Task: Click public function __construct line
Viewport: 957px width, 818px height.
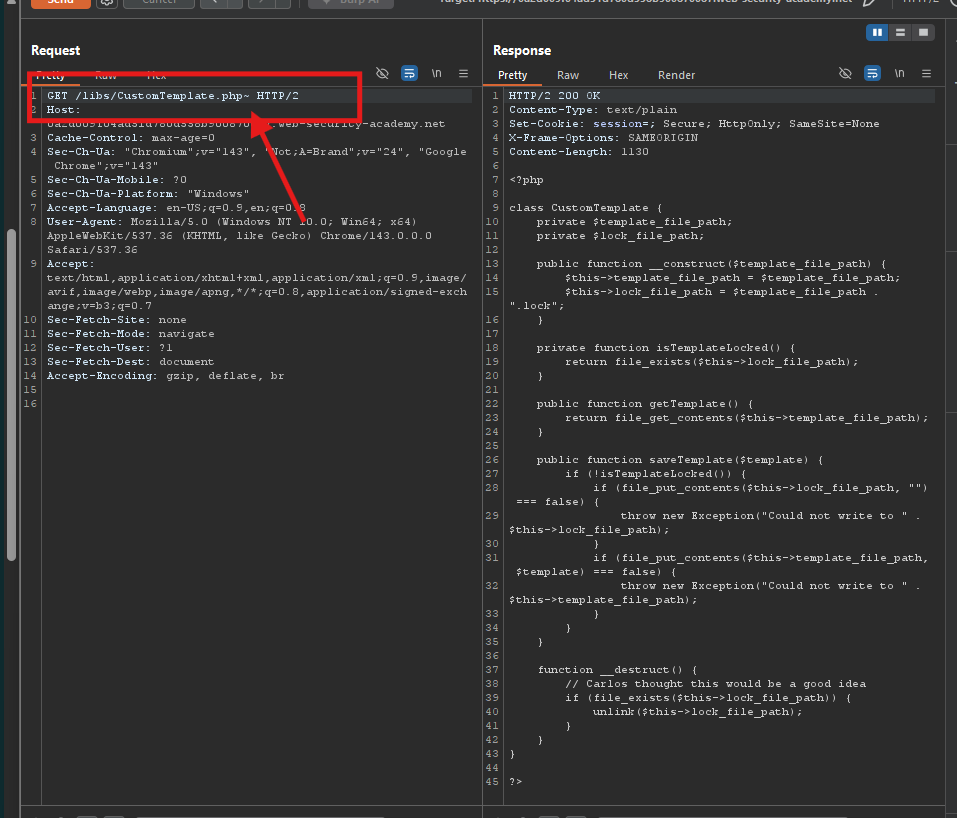Action: coord(711,264)
